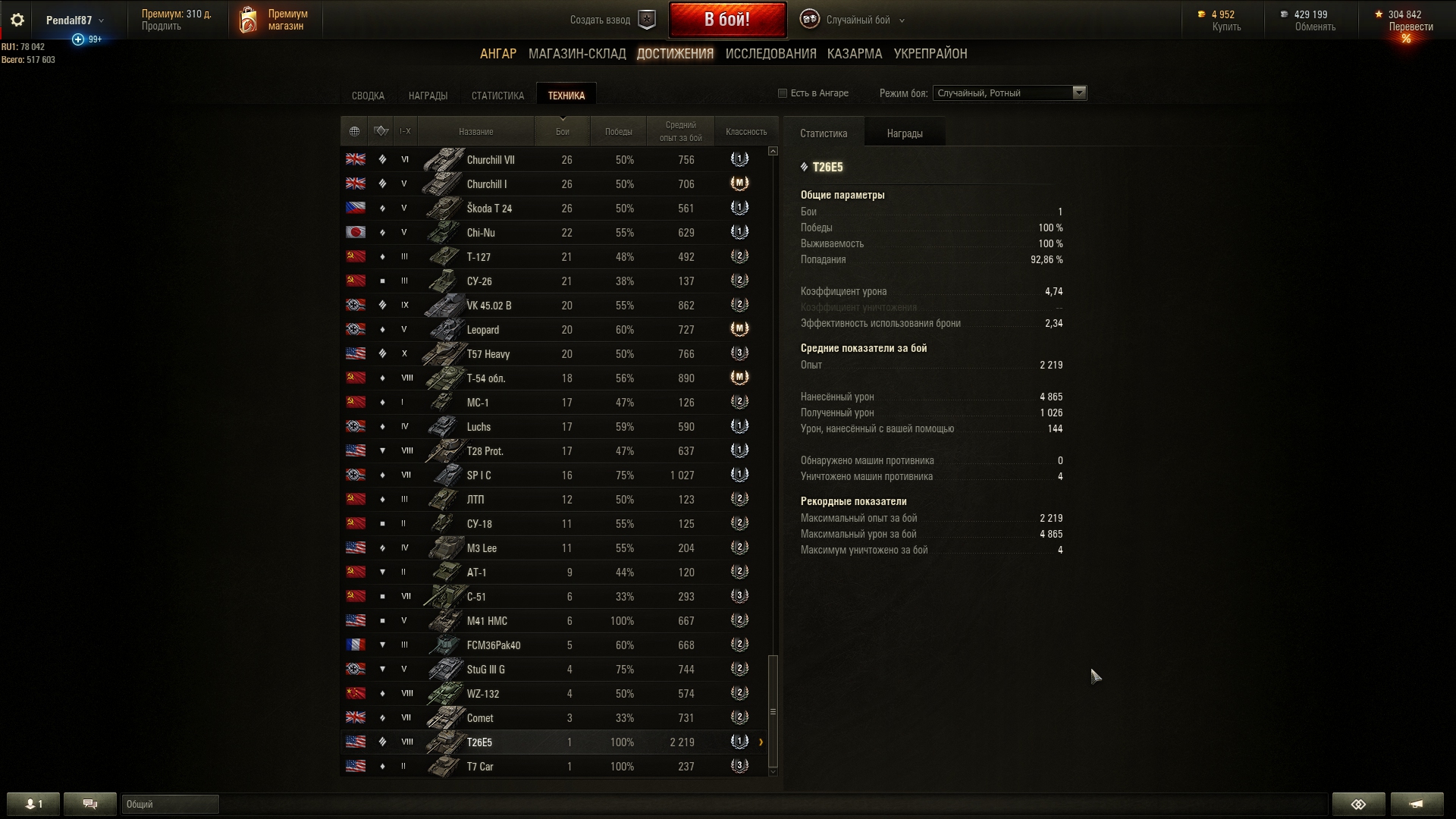Viewport: 1456px width, 819px height.
Task: Expand the battle mode 'Случайный, Ротный' dropdown
Action: 1009,93
